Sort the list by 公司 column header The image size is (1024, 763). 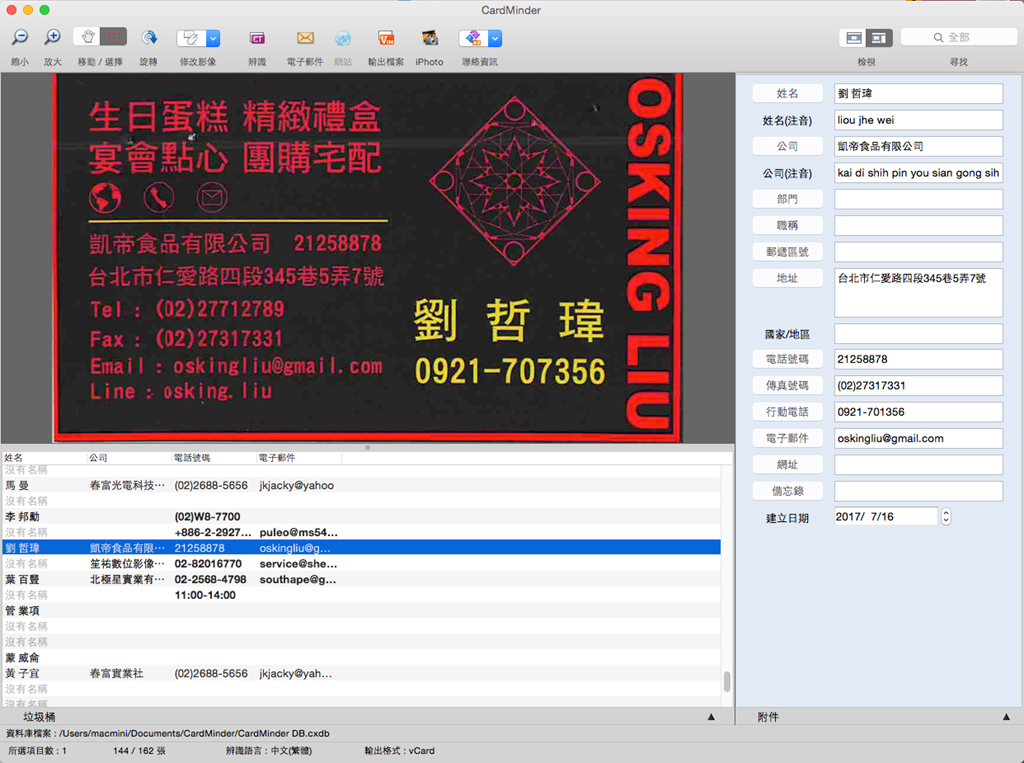point(98,457)
